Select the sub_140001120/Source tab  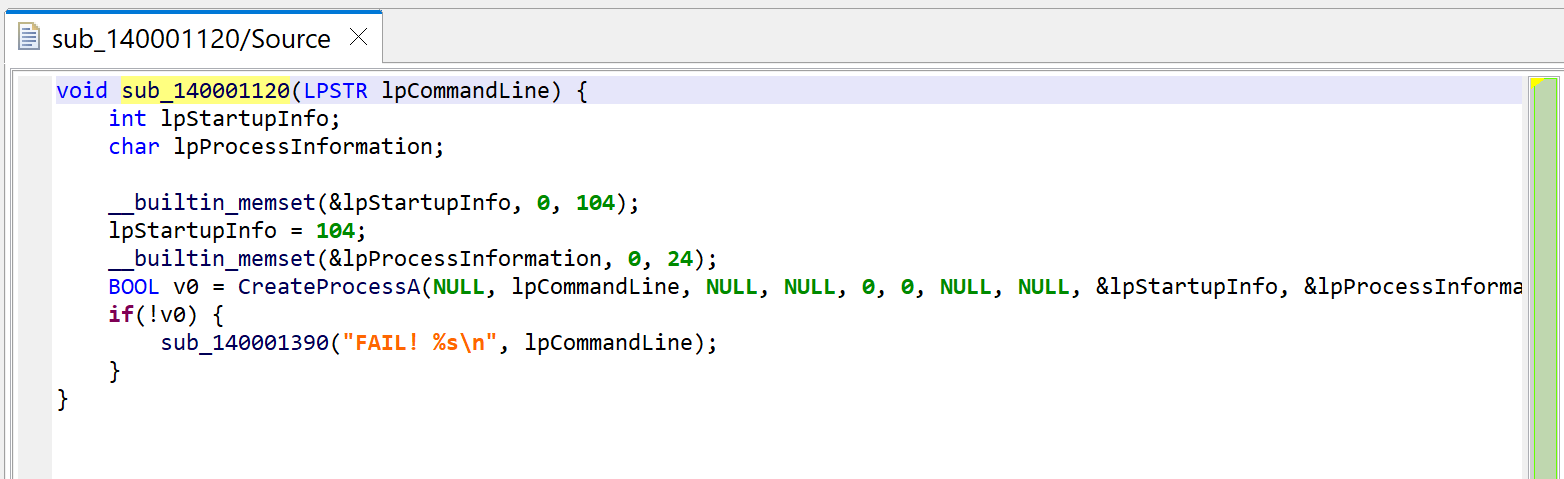[191, 38]
